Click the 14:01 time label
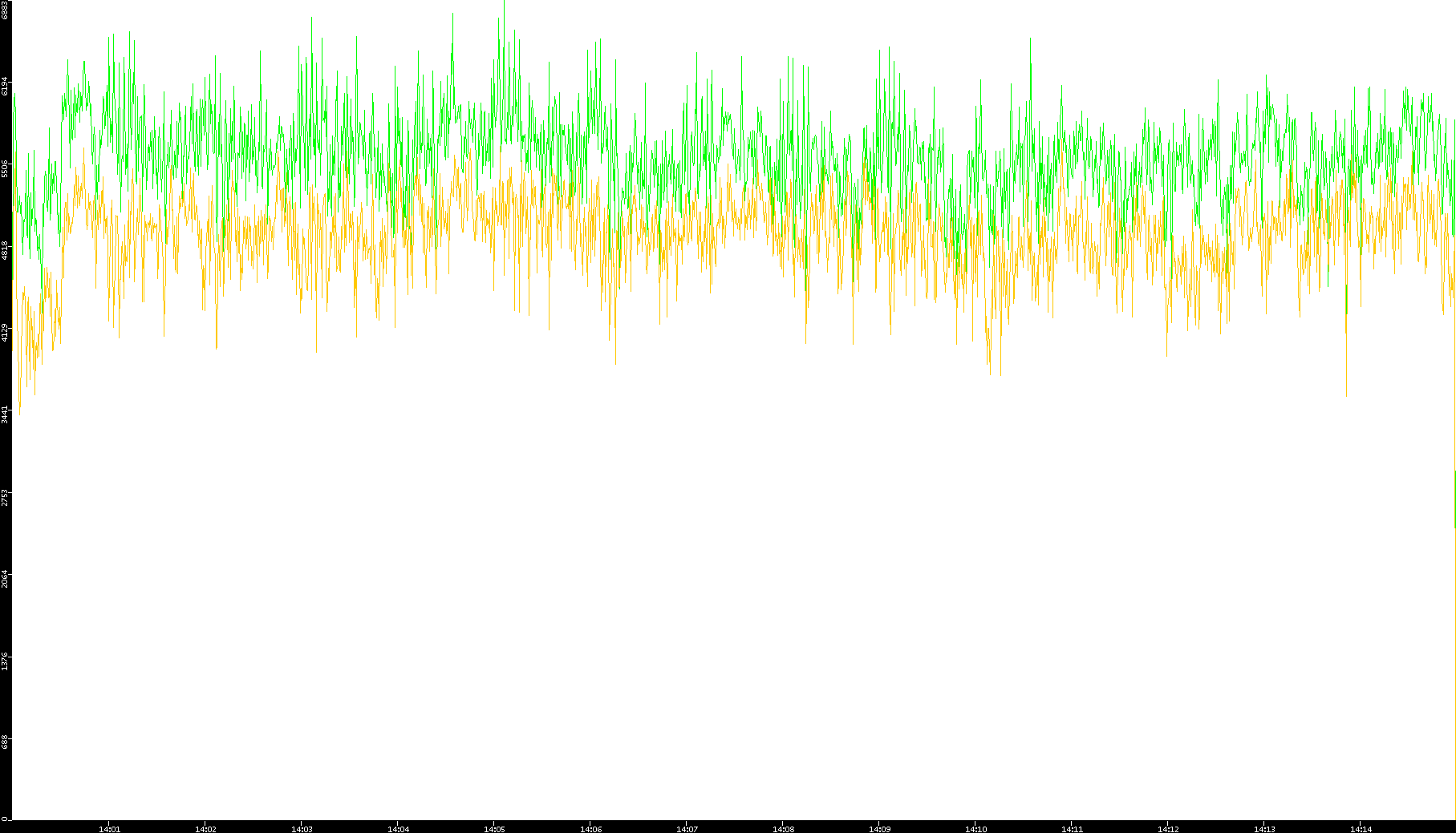Screen dimensions: 1456x833 tap(109, 829)
